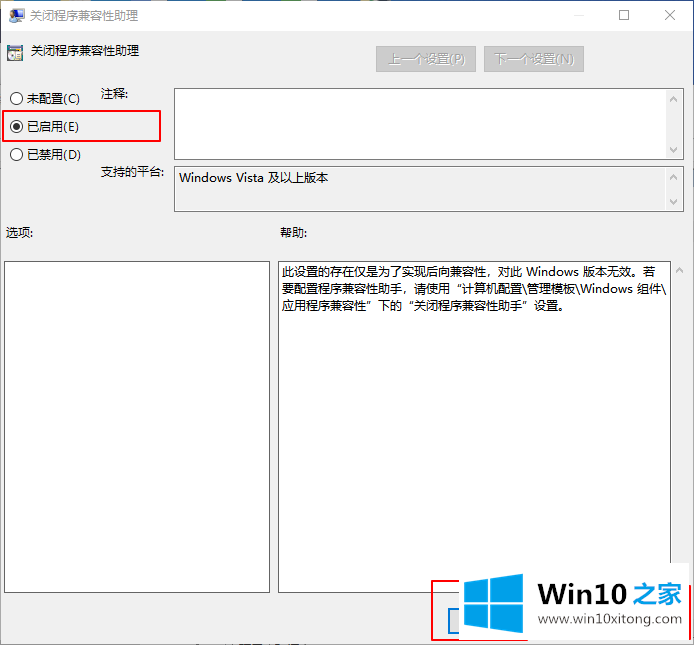Click the 上一个设置(P) button

click(426, 59)
